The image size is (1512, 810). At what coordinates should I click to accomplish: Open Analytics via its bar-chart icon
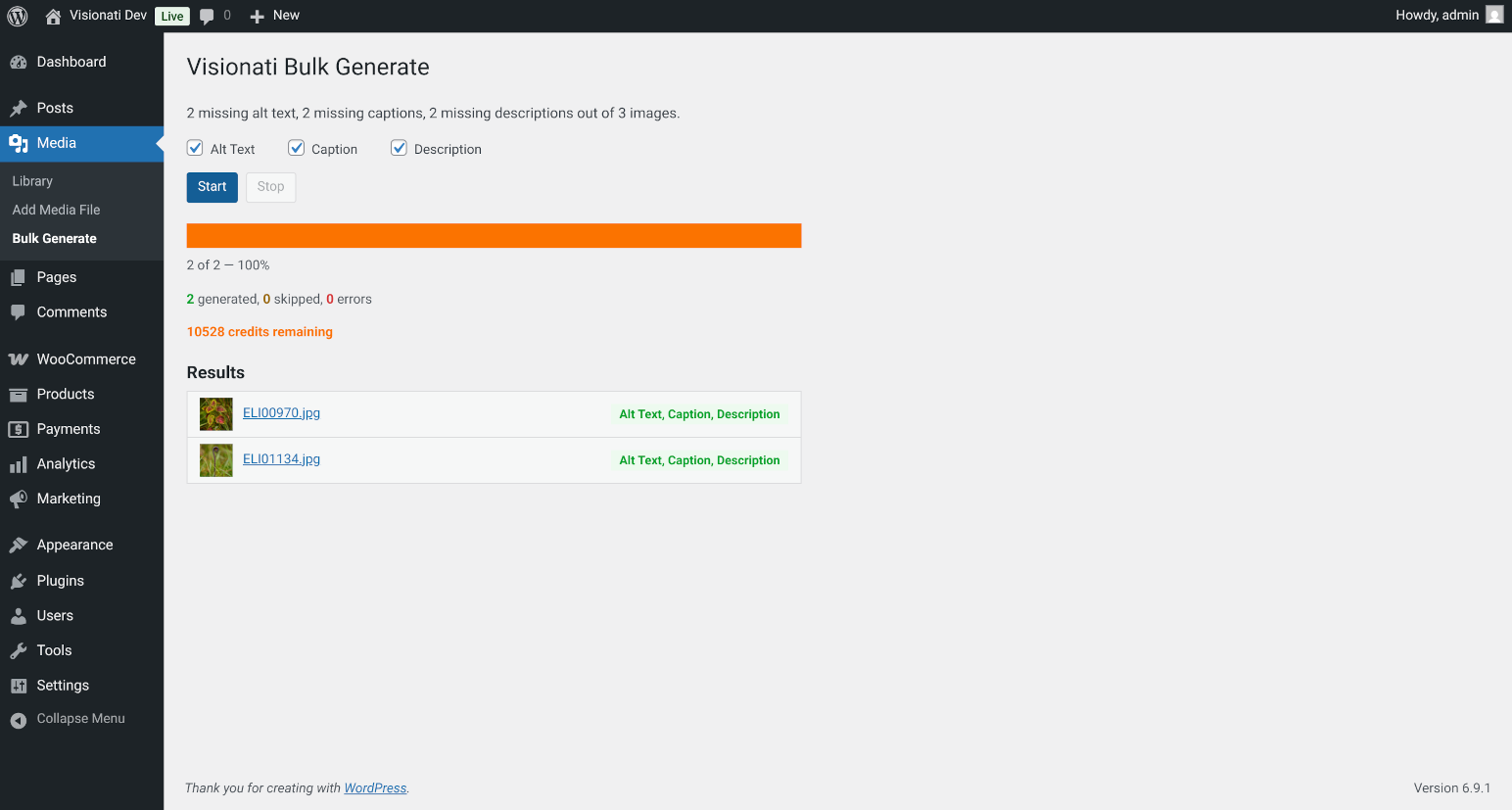(x=19, y=463)
